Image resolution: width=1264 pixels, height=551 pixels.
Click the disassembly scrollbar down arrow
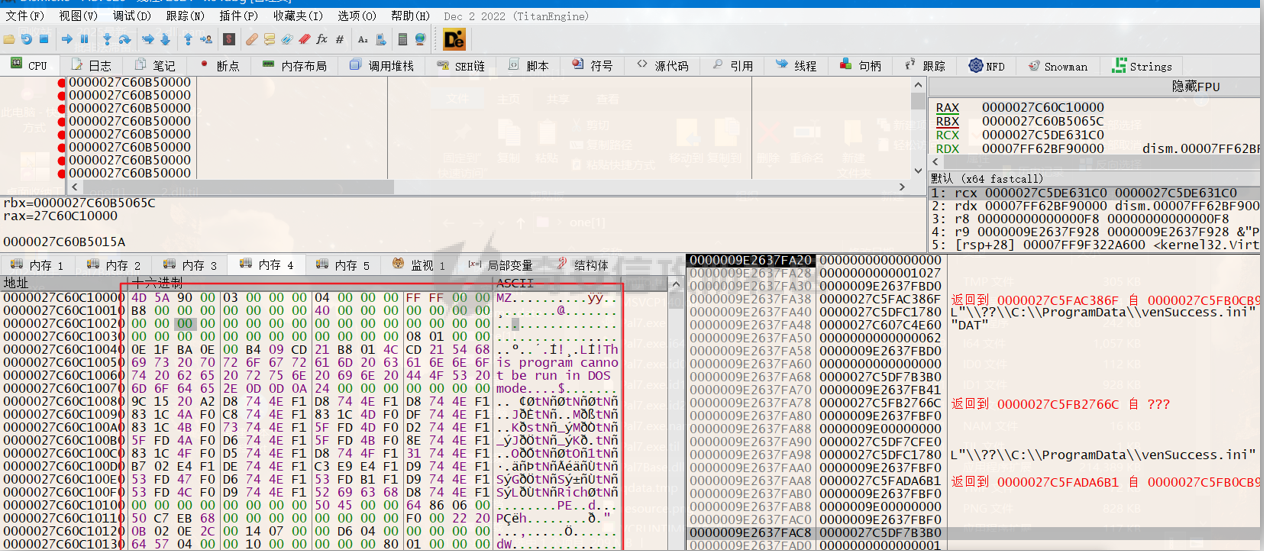(x=918, y=172)
